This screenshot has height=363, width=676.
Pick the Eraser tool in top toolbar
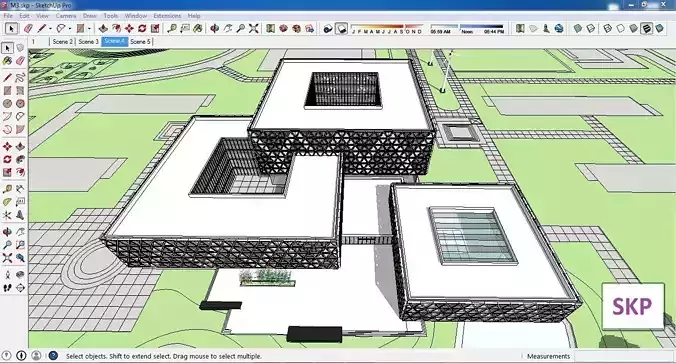(28, 29)
